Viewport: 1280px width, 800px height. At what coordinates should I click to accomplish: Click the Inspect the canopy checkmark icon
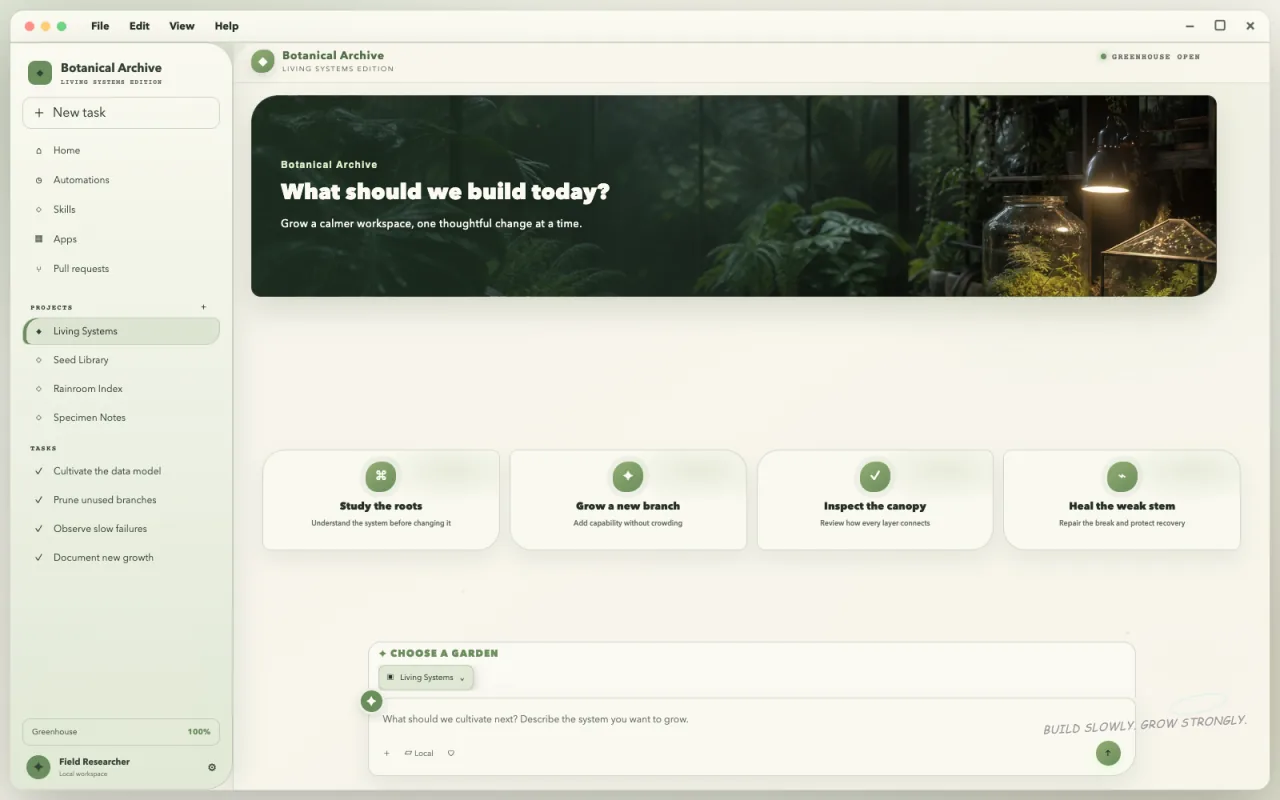pos(875,477)
